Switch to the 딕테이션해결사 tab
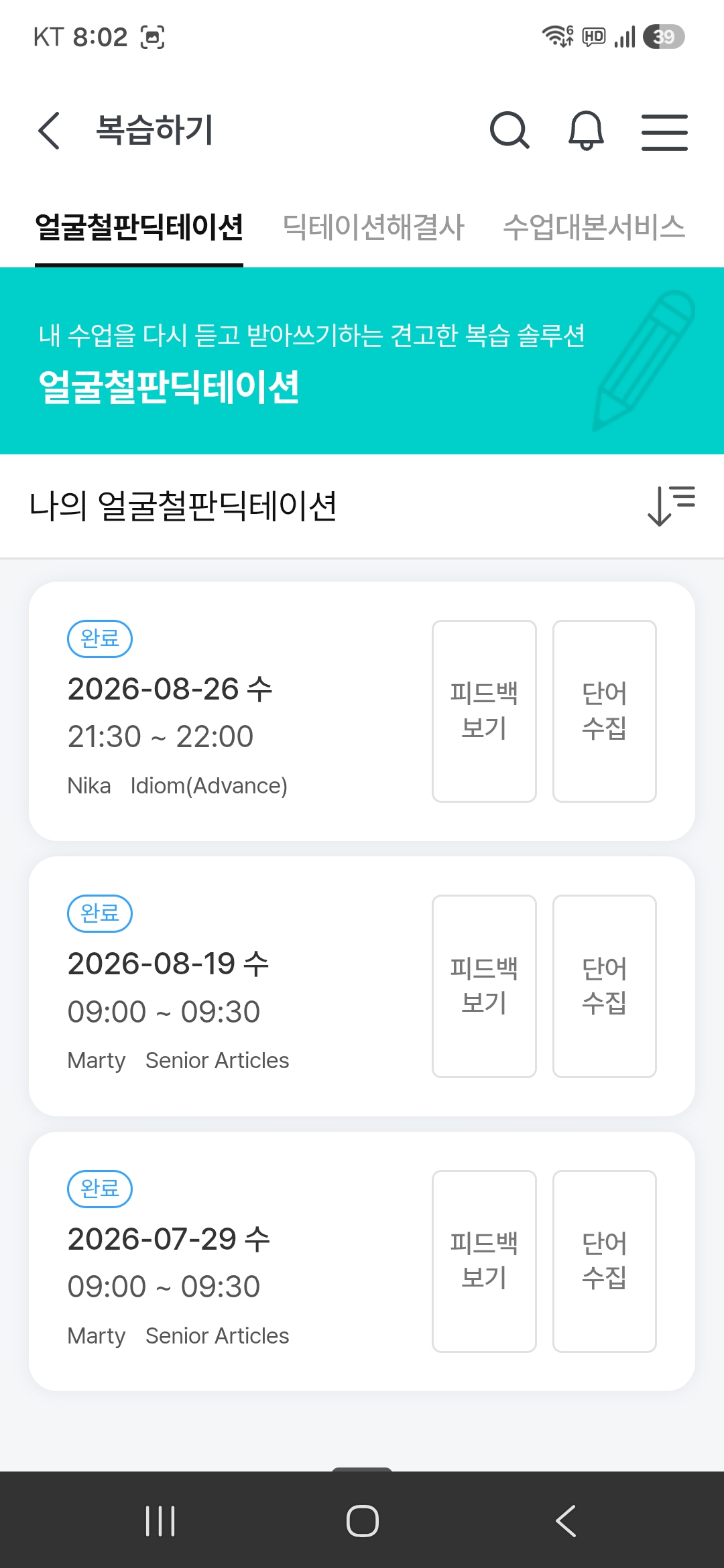The image size is (724, 1568). click(x=373, y=227)
